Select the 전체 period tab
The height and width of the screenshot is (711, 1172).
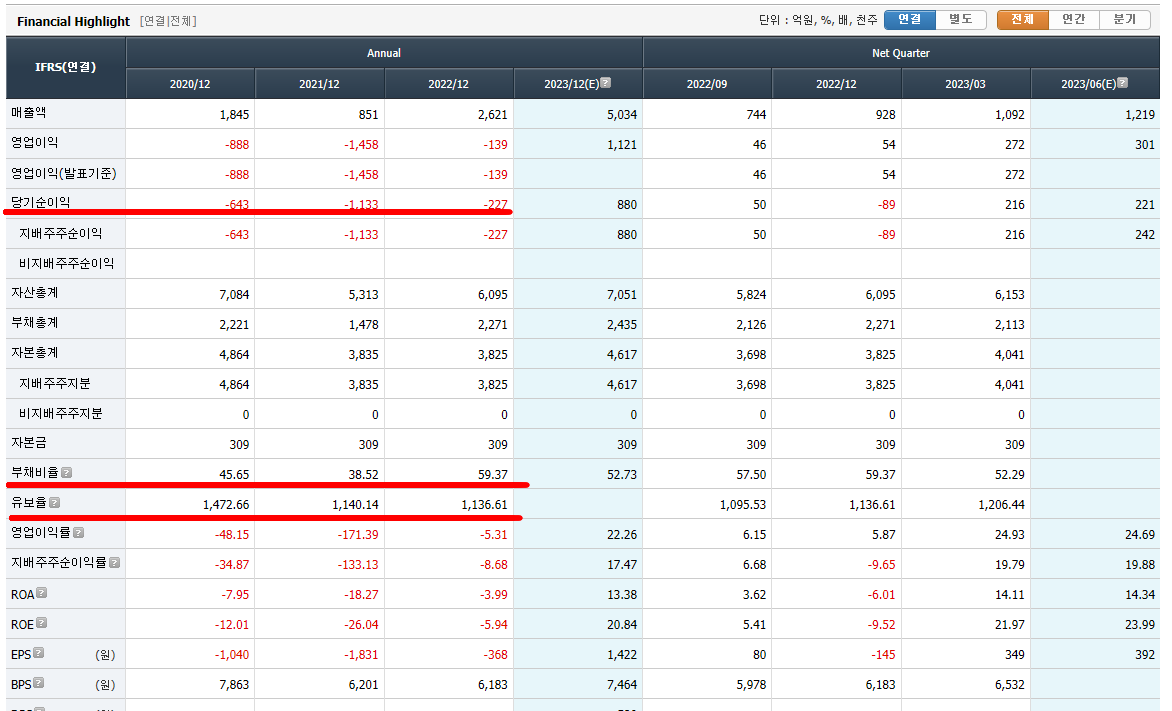(1023, 19)
